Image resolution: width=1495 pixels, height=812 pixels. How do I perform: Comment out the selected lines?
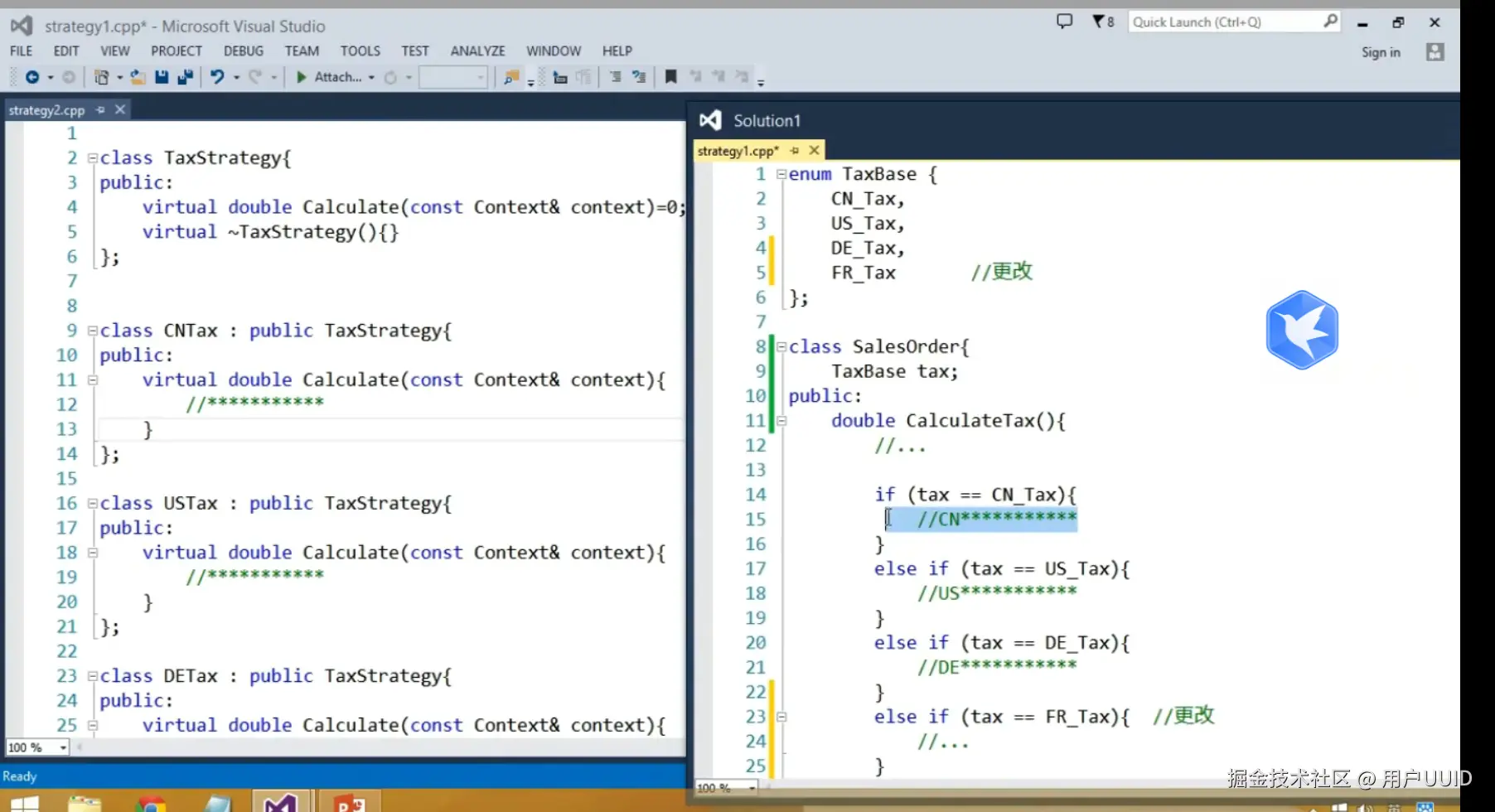pyautogui.click(x=615, y=77)
